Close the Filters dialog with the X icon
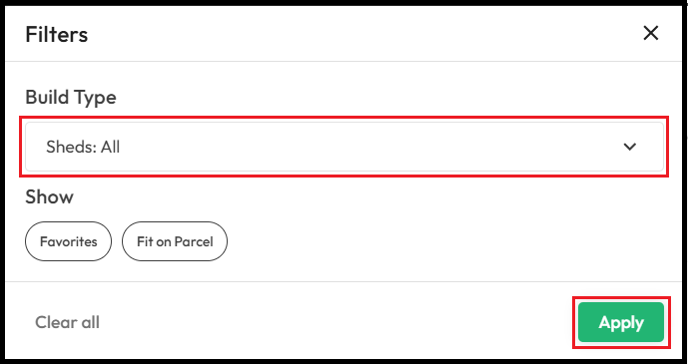688x364 pixels. click(651, 33)
